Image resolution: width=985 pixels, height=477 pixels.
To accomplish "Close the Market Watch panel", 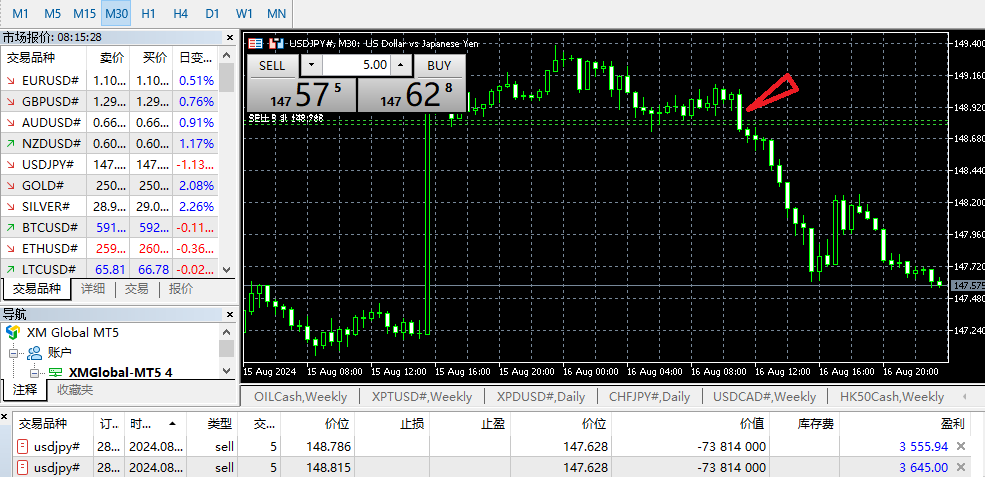I will [230, 37].
